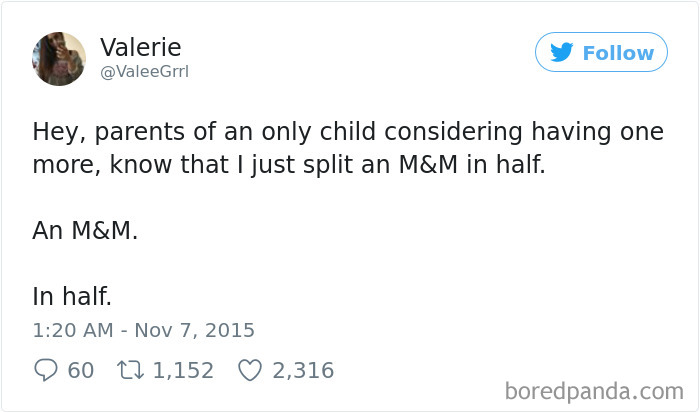Viewport: 700px width, 413px height.
Task: Click the "In half." line
Action: coord(70,297)
